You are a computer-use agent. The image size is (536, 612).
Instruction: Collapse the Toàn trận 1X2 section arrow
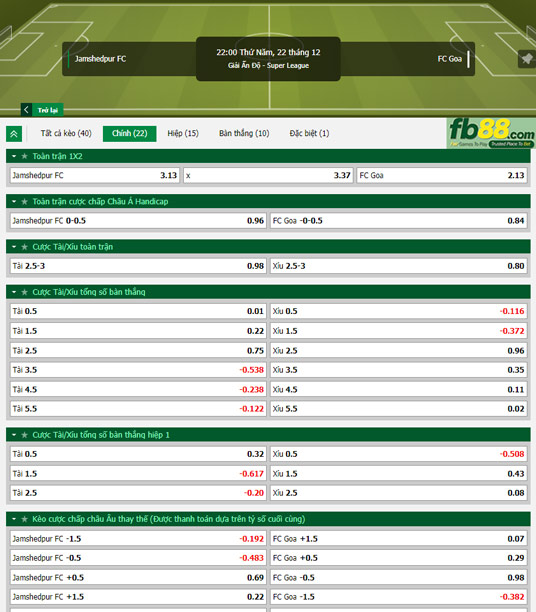(14, 156)
